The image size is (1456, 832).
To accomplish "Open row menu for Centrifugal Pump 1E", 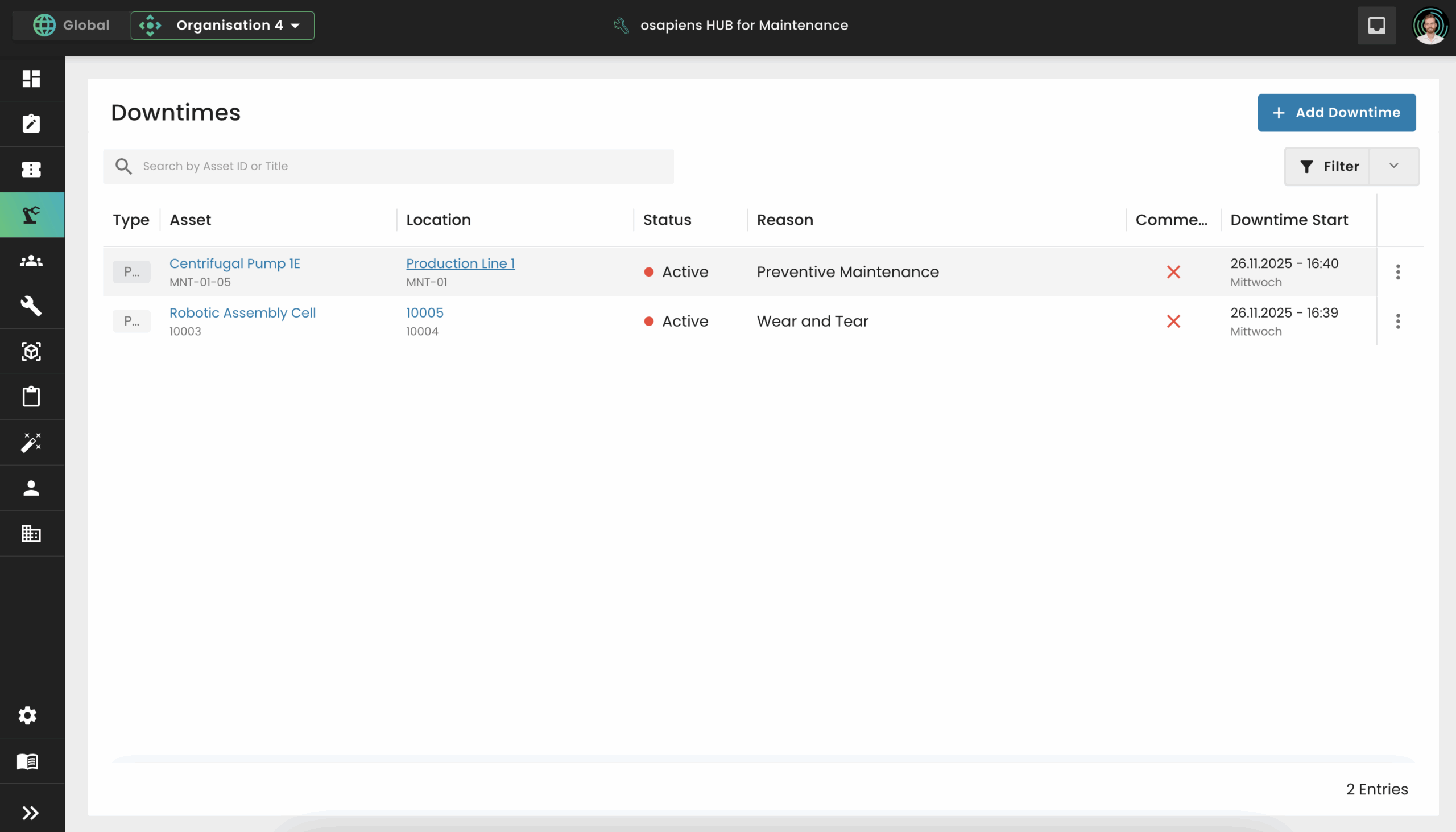I will [x=1398, y=271].
